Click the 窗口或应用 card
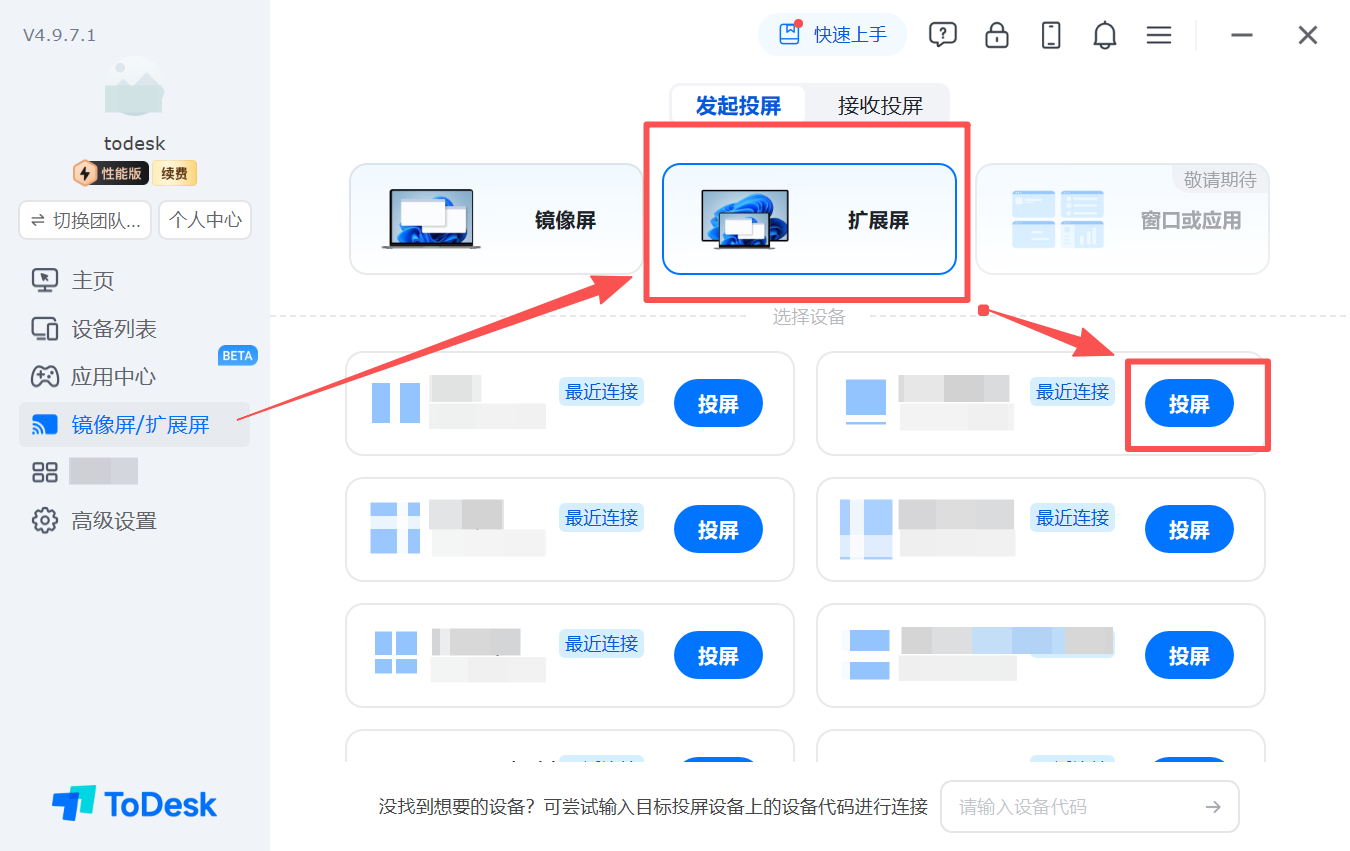Image resolution: width=1350 pixels, height=851 pixels. click(1122, 219)
